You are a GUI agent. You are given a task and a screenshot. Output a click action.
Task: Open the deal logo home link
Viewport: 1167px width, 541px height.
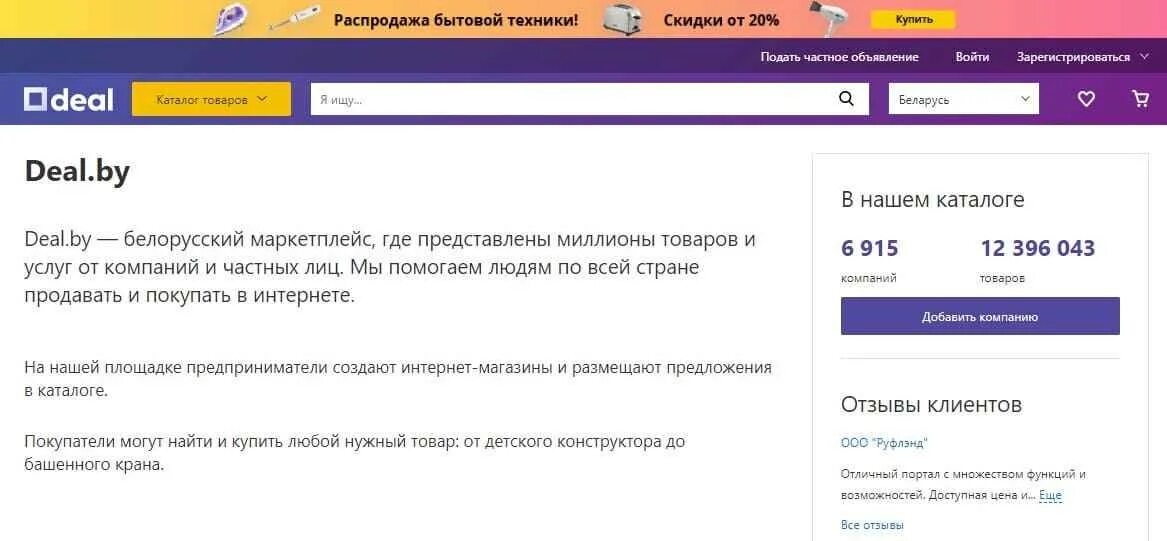click(68, 100)
